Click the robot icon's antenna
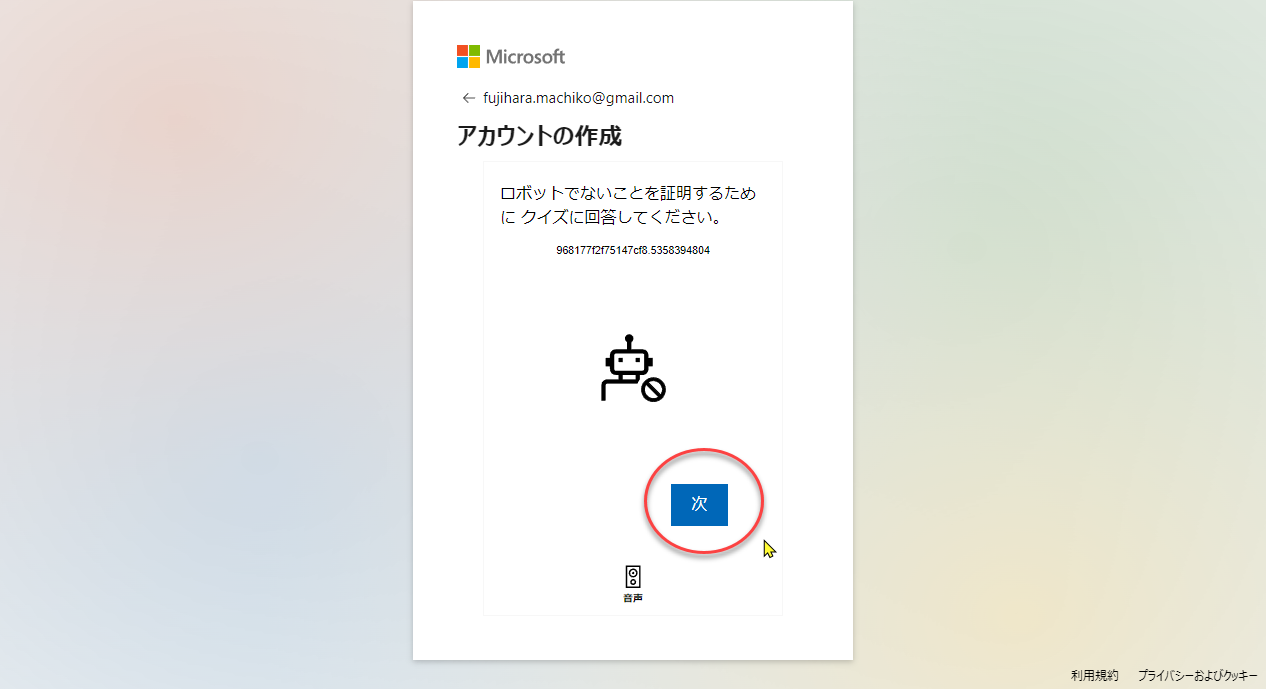 click(x=629, y=341)
